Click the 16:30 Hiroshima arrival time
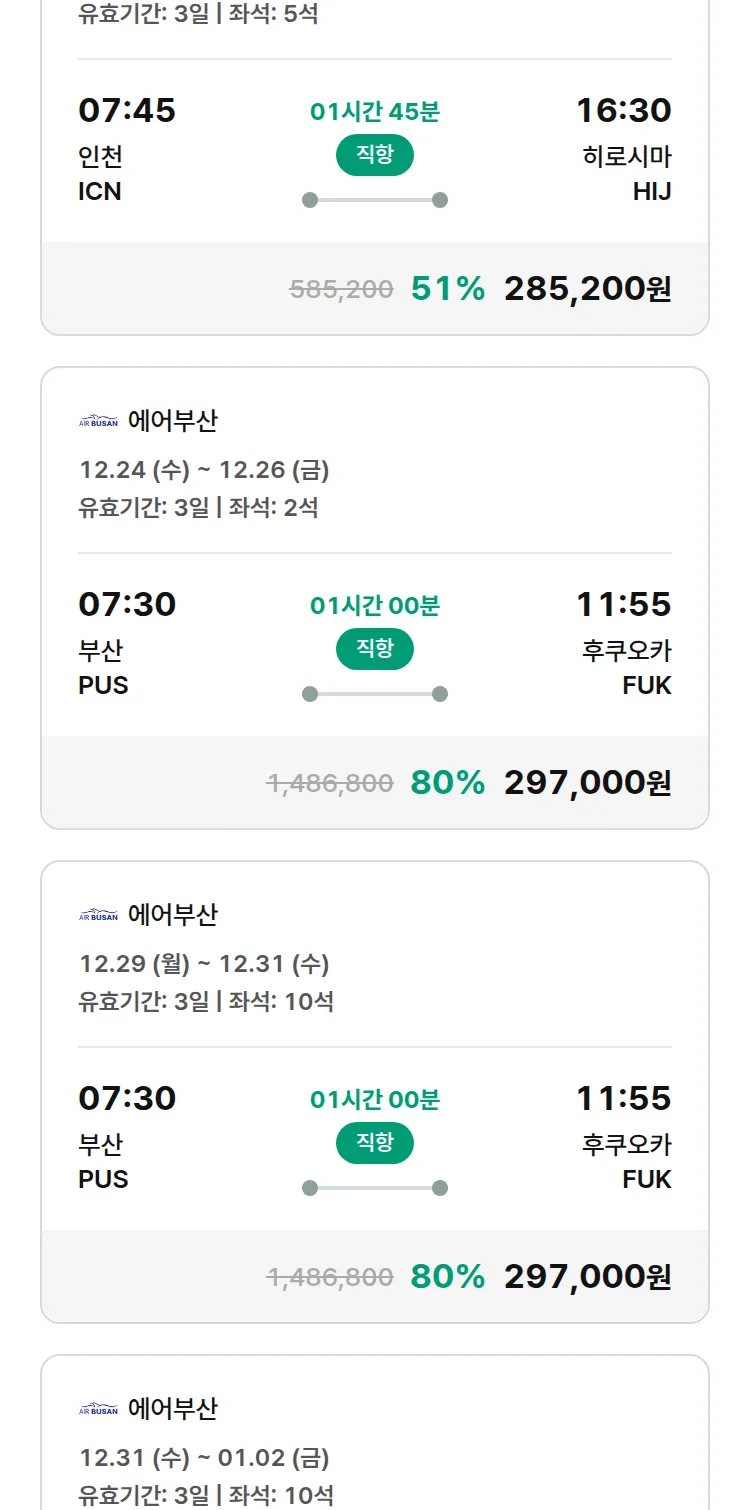The image size is (750, 1510). tap(623, 111)
